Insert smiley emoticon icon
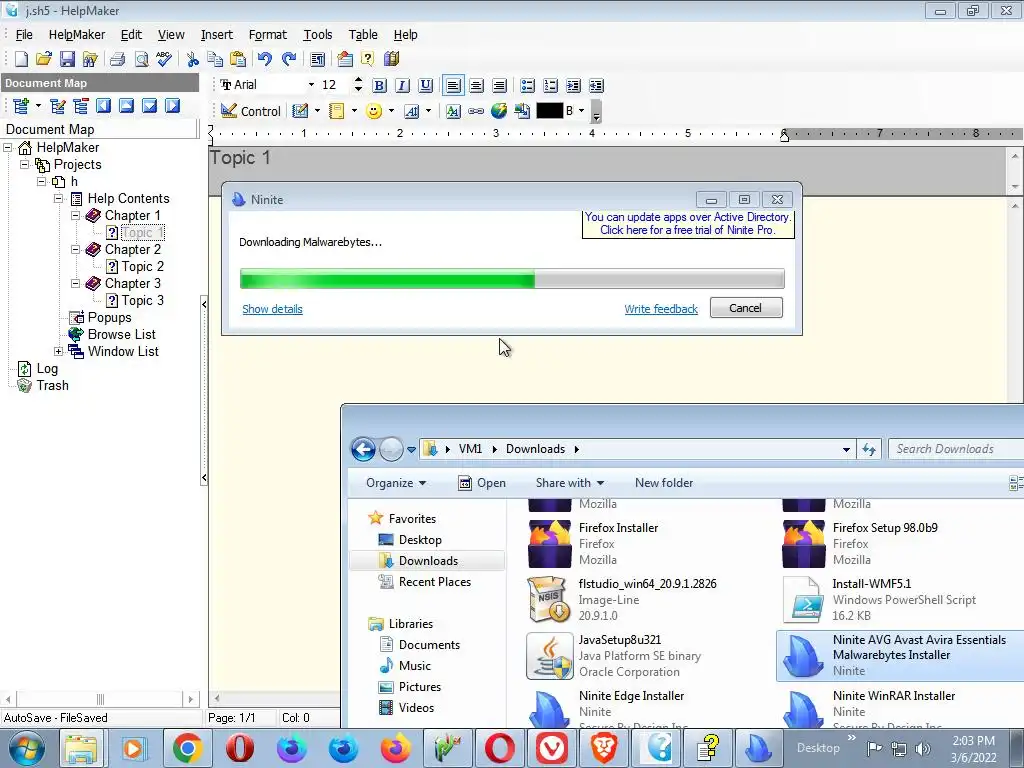Screen dimensions: 1024x768 374,111
